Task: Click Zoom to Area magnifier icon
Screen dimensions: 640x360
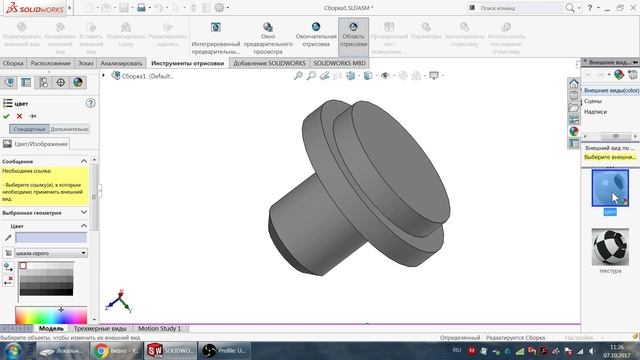Action: (311, 76)
